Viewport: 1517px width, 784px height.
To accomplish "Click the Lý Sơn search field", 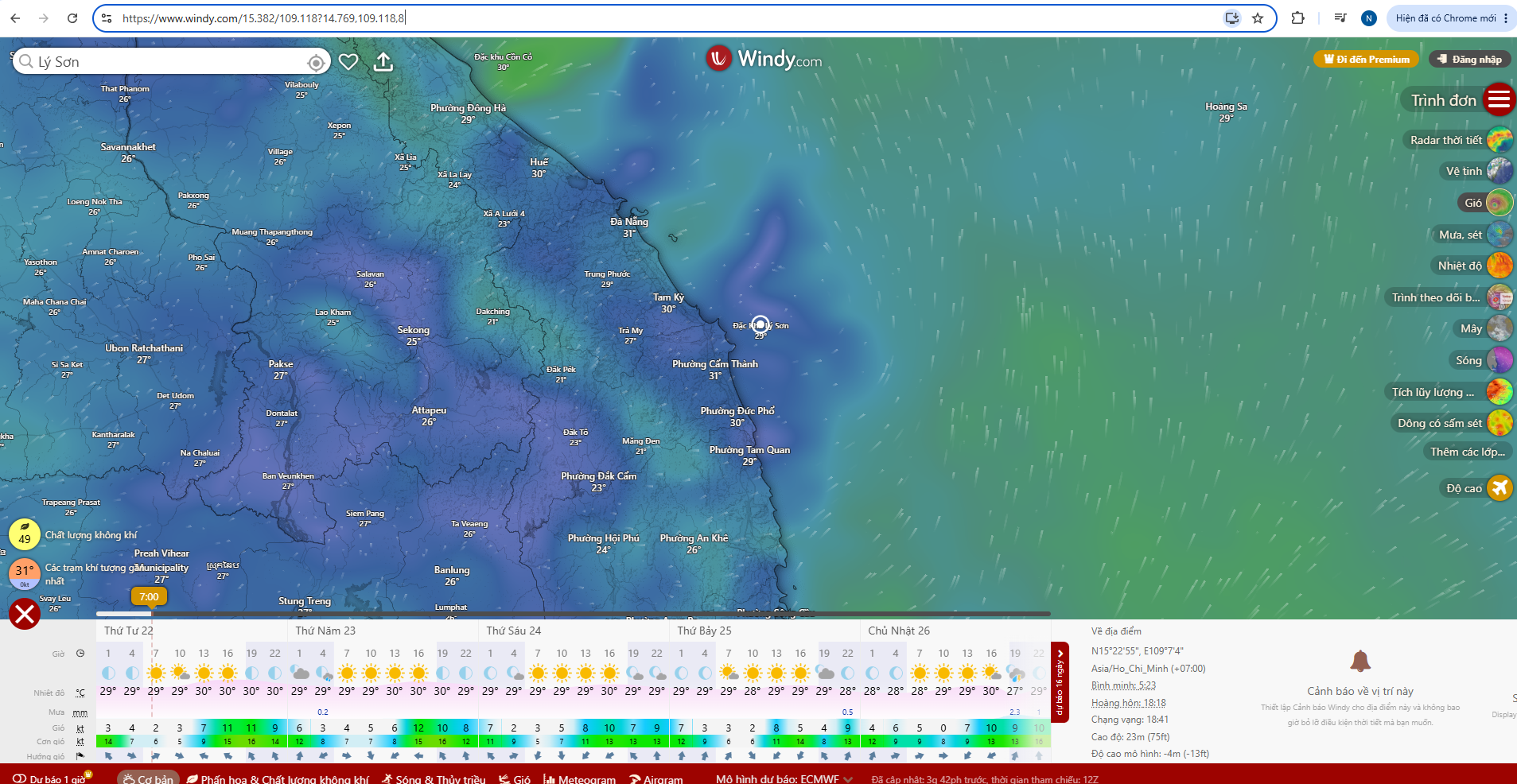I will pyautogui.click(x=171, y=62).
